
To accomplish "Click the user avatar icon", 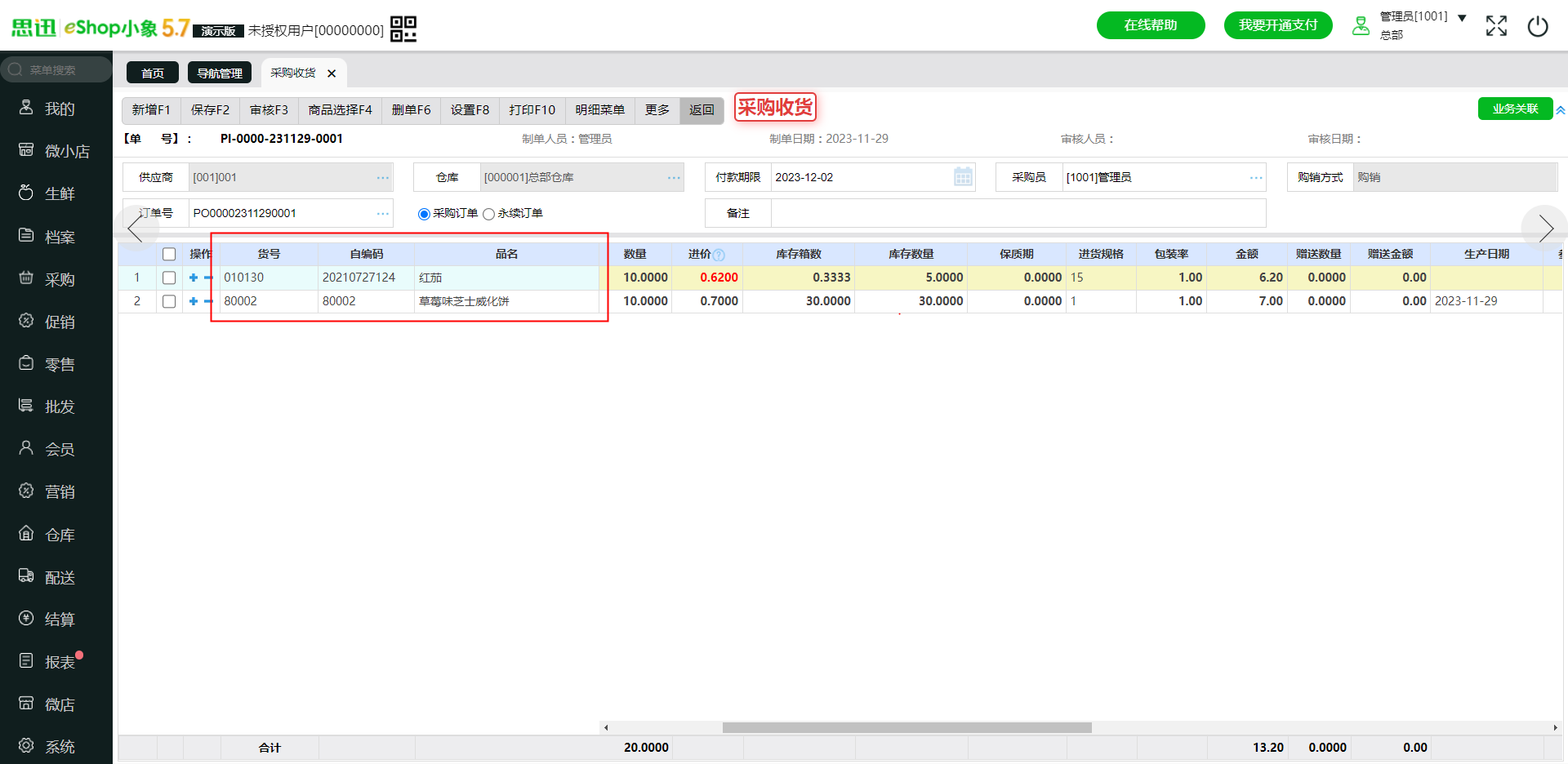I will tap(1361, 26).
